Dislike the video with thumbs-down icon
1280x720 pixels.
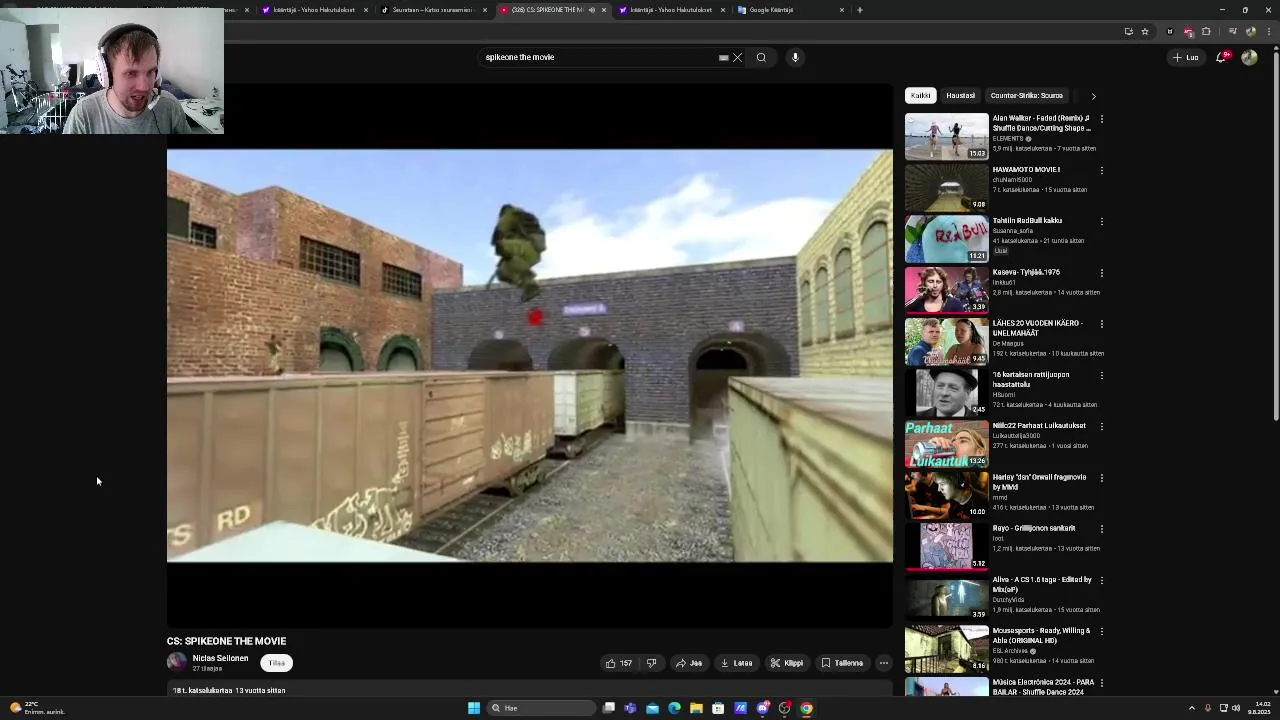651,663
